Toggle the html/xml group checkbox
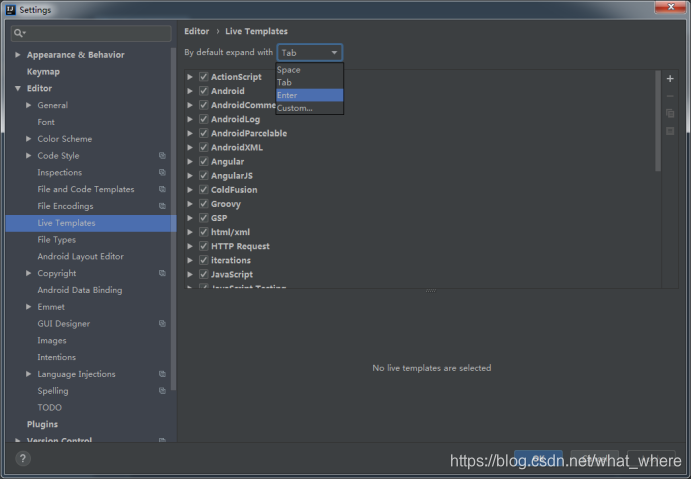The height and width of the screenshot is (480, 692). (203, 232)
